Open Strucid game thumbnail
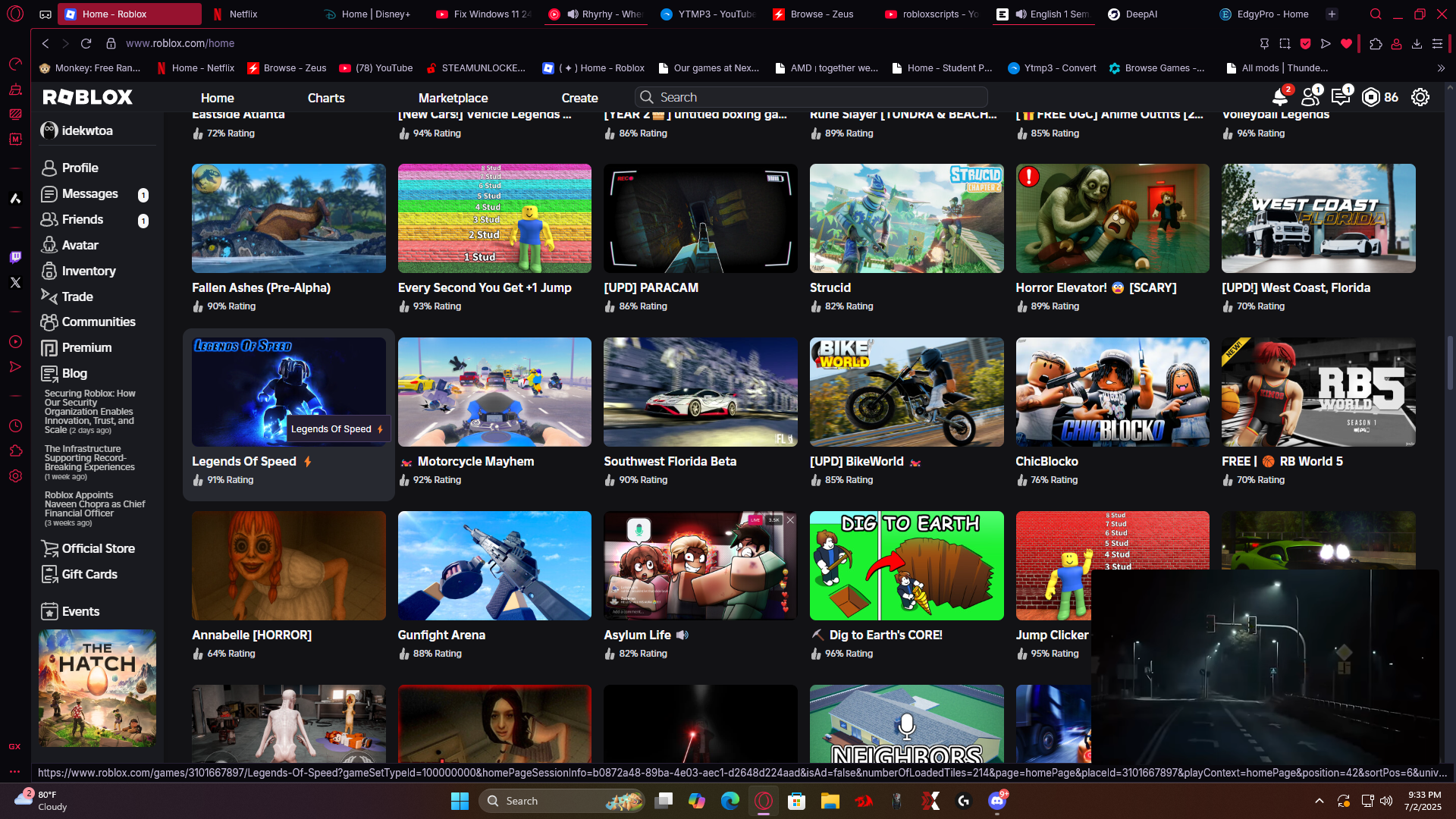The image size is (1456, 819). tap(906, 218)
